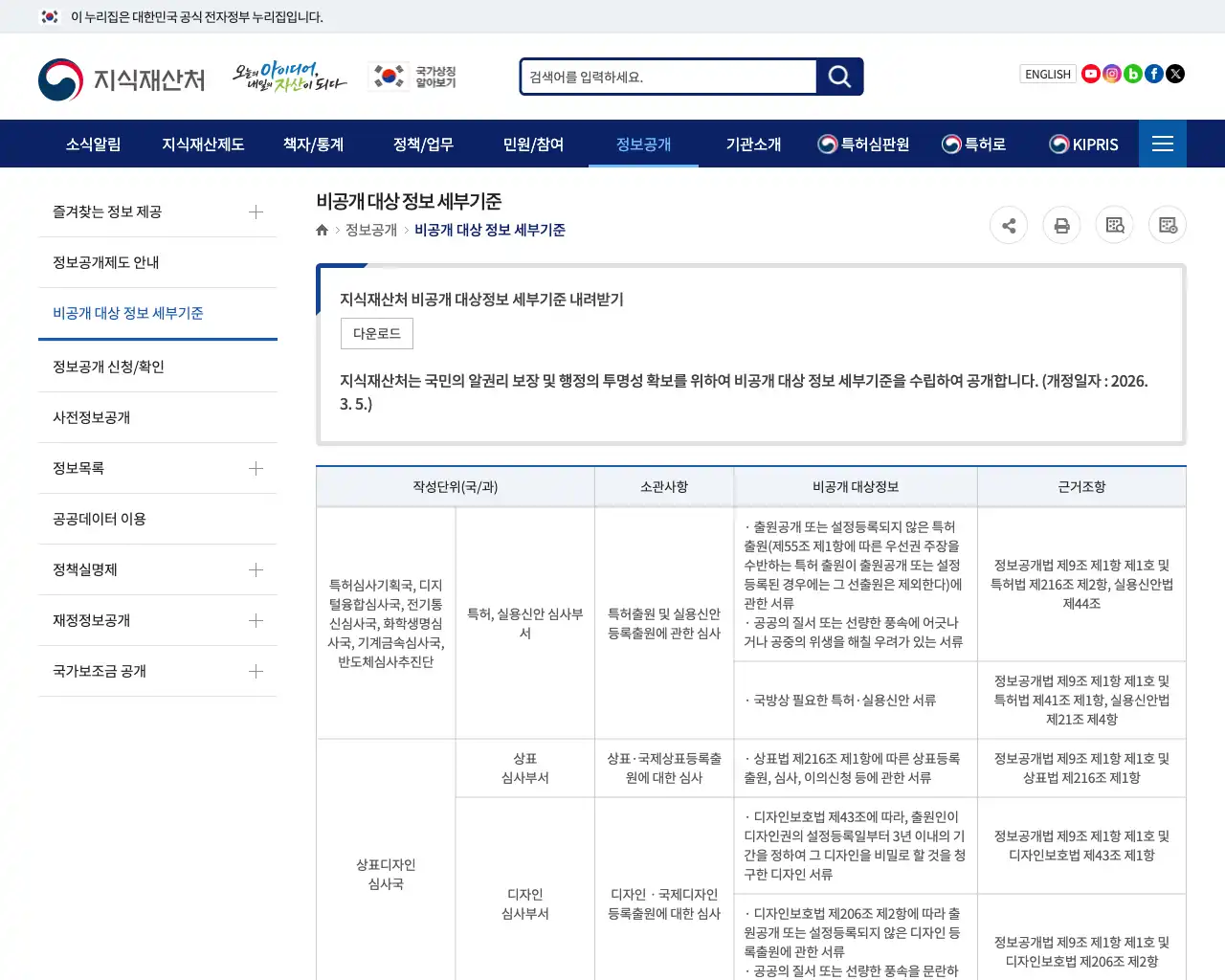Screen dimensions: 1225x980
Task: Open the KIPO YouTube channel icon
Action: [1090, 74]
